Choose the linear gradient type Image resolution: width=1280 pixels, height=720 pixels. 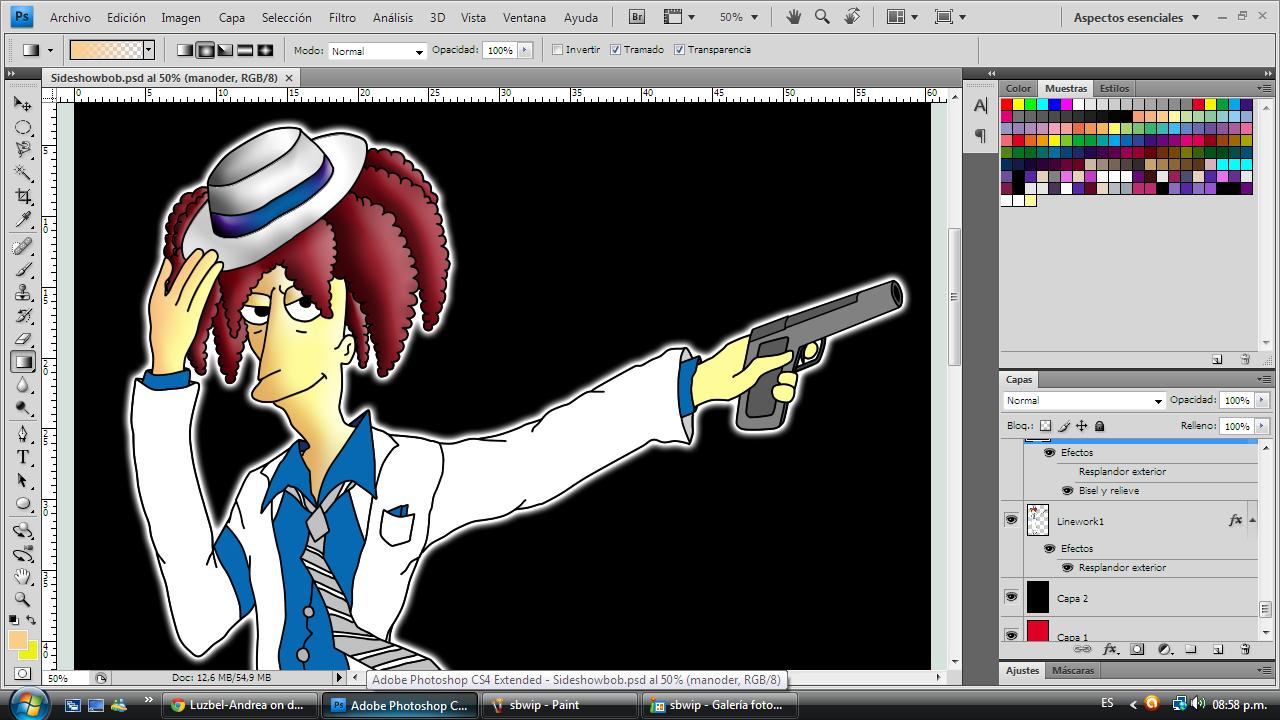(185, 50)
